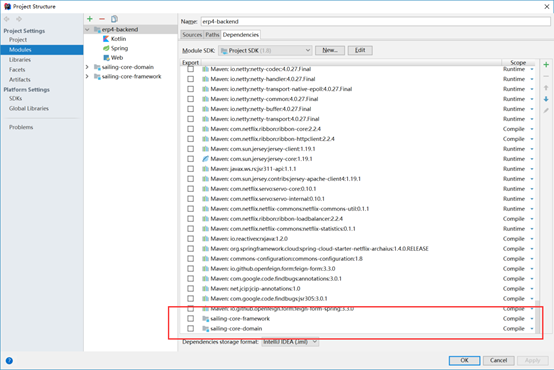Open Global Libraries under Platform Settings
This screenshot has width=554, height=370.
29,108
